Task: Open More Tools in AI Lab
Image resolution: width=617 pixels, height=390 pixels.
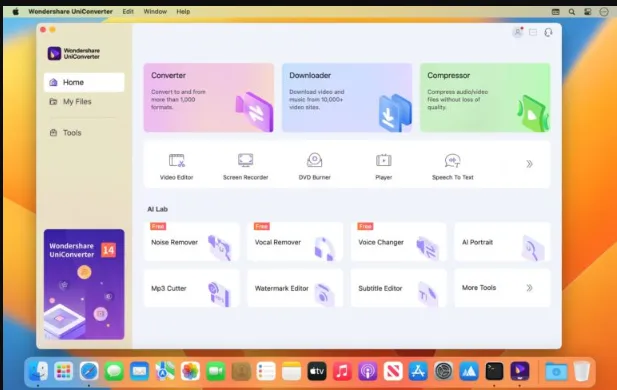Action: tap(502, 288)
